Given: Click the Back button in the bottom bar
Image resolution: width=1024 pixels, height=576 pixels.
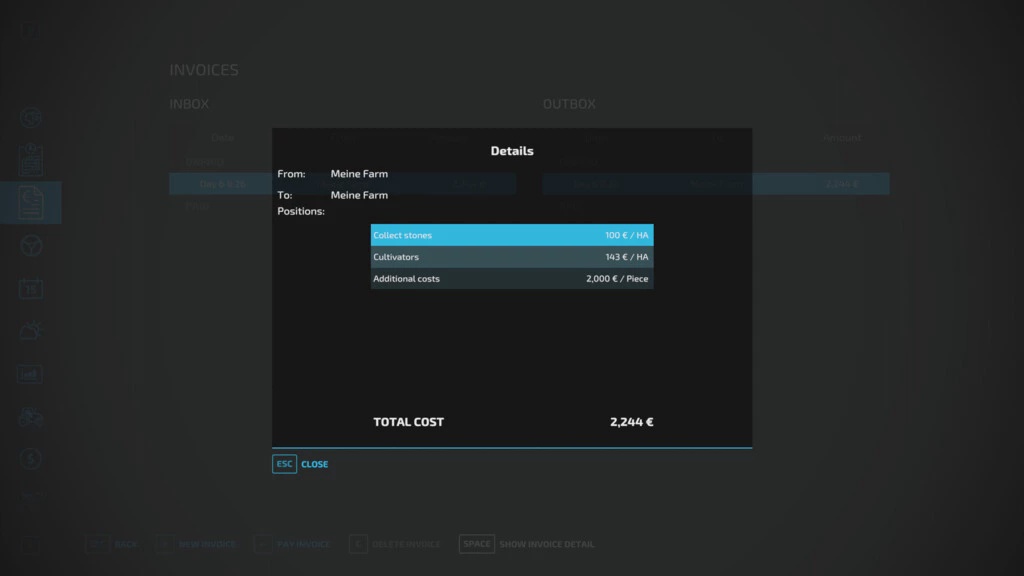Looking at the screenshot, I should pyautogui.click(x=111, y=544).
